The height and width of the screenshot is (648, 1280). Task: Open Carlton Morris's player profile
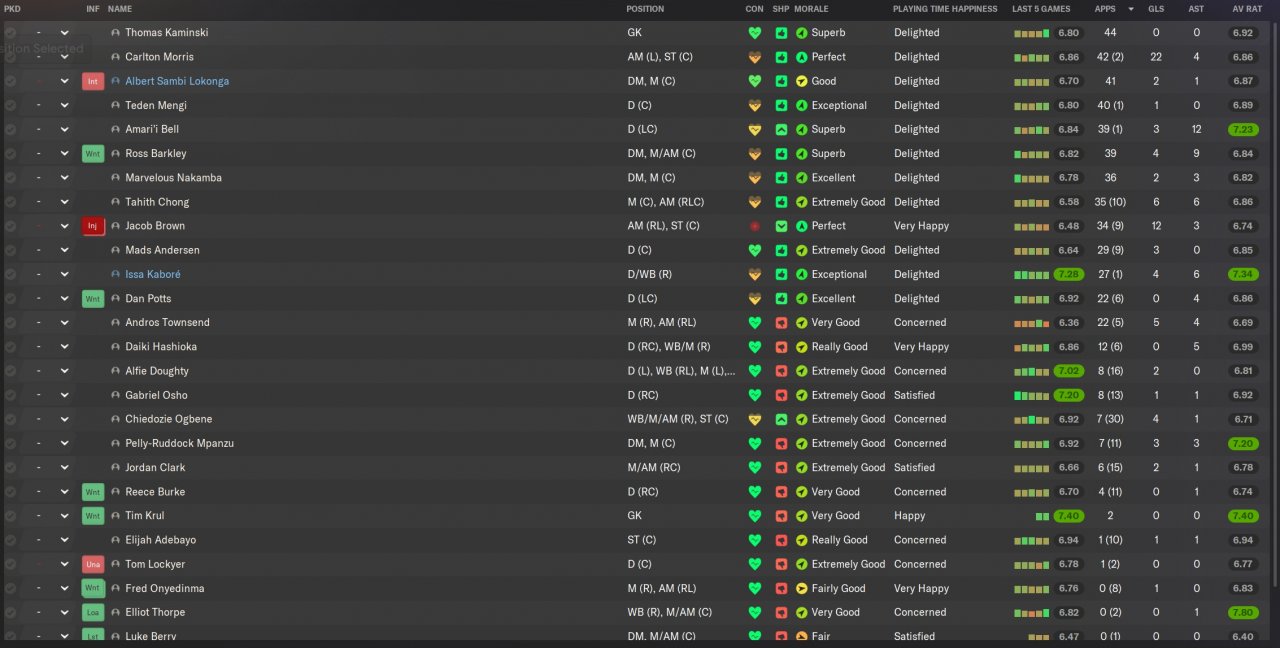tap(159, 57)
